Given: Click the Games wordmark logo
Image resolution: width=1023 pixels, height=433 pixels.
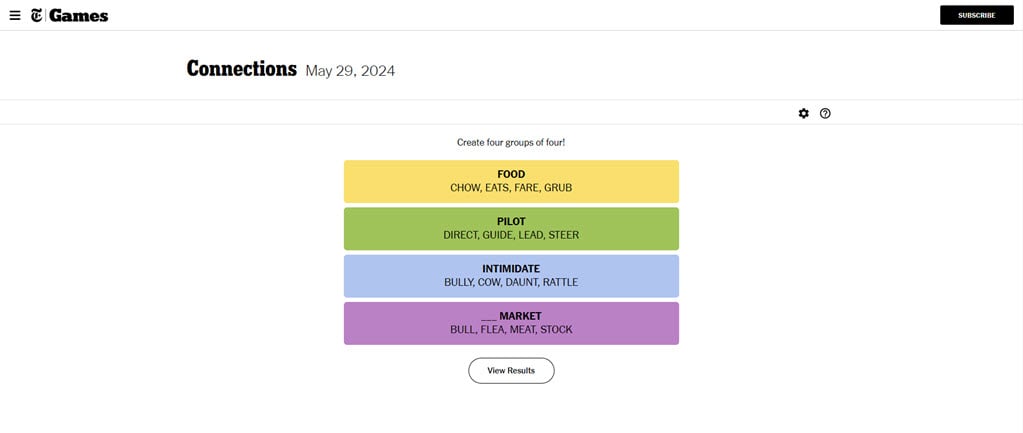Looking at the screenshot, I should (x=78, y=15).
